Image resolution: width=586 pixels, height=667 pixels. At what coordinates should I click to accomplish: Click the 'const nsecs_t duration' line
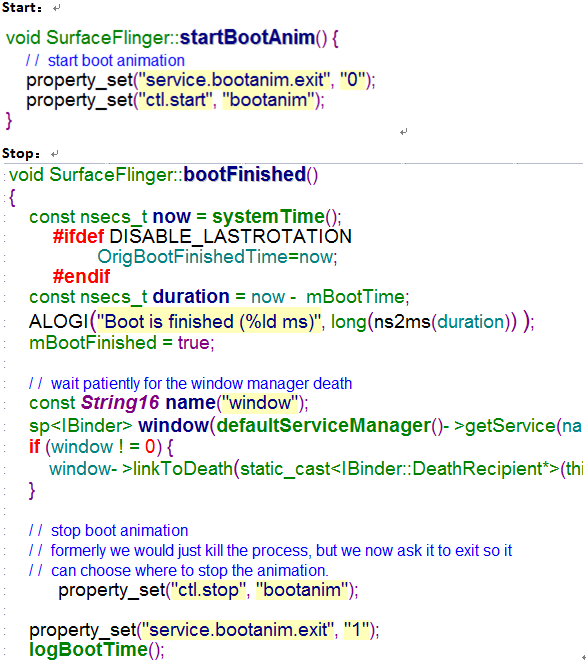(x=219, y=296)
